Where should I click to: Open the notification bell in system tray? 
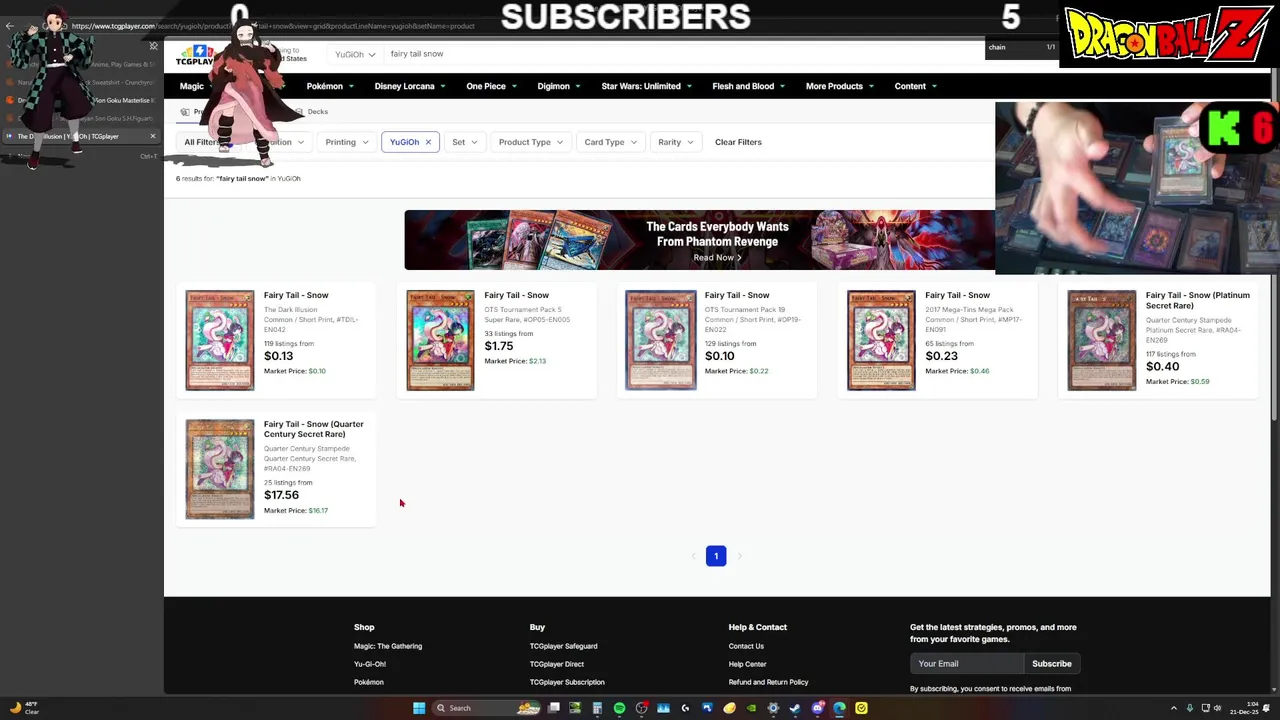pos(1266,708)
